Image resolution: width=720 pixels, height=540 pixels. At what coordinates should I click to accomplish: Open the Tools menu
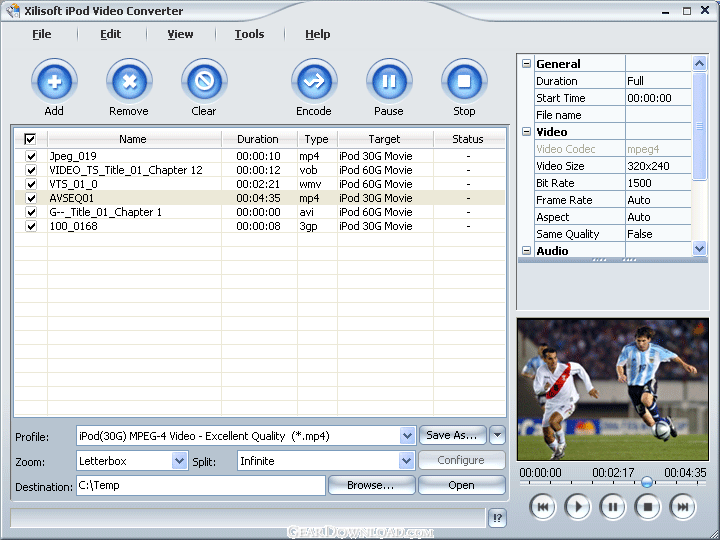point(249,34)
